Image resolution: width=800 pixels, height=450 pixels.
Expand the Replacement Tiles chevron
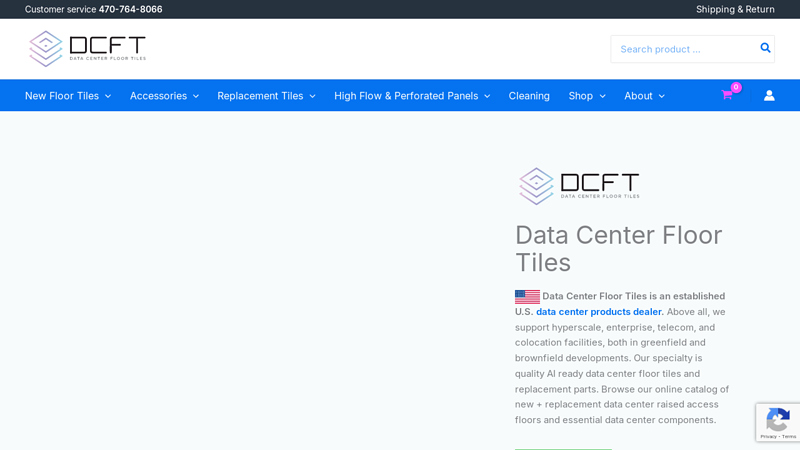tap(312, 96)
